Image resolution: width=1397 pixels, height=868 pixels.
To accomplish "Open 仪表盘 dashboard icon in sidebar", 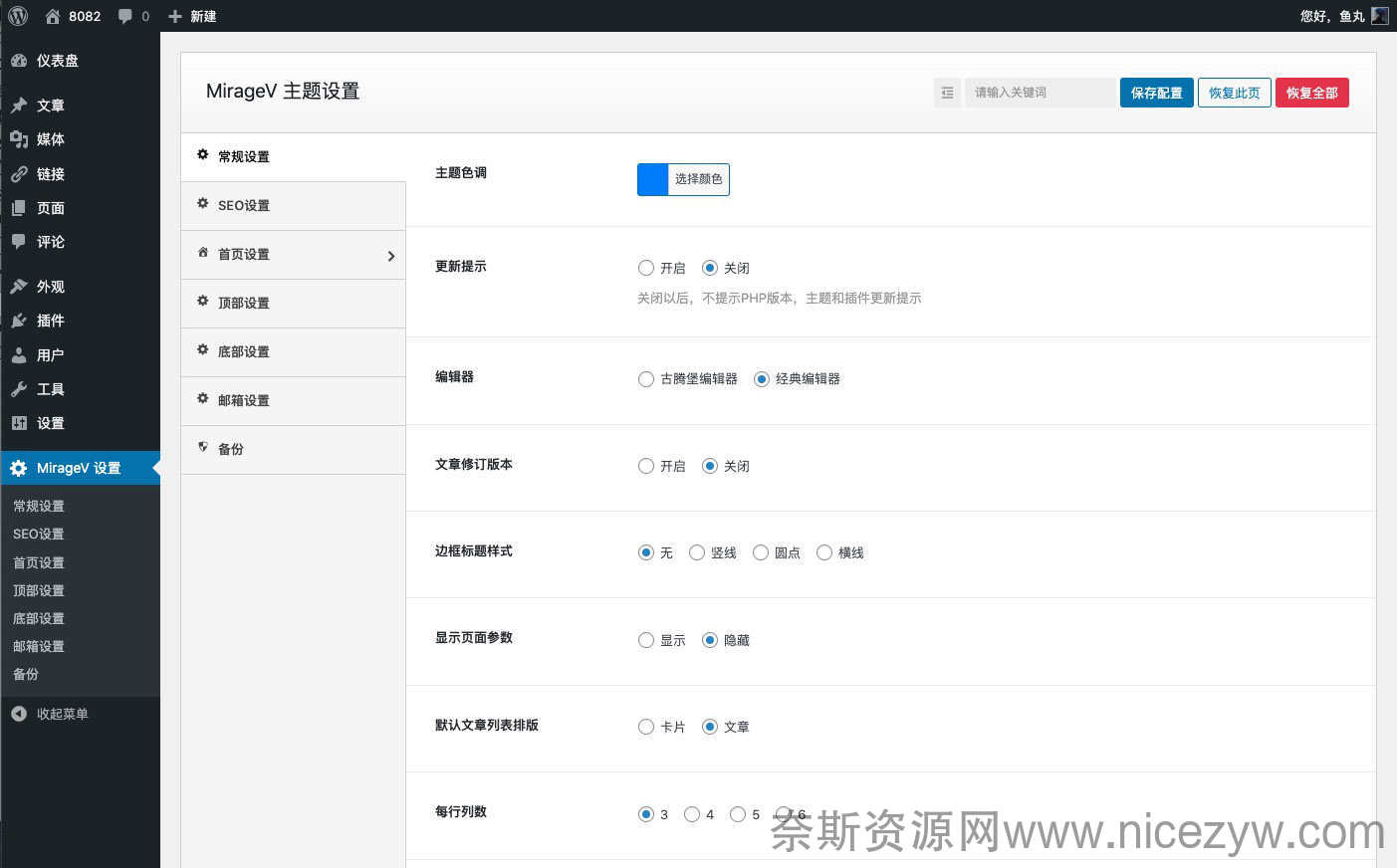I will 19,61.
